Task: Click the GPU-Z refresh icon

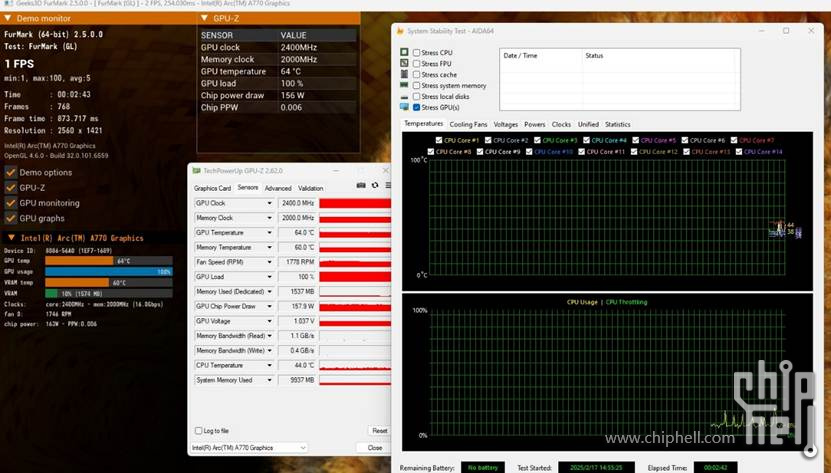Action: click(x=375, y=185)
